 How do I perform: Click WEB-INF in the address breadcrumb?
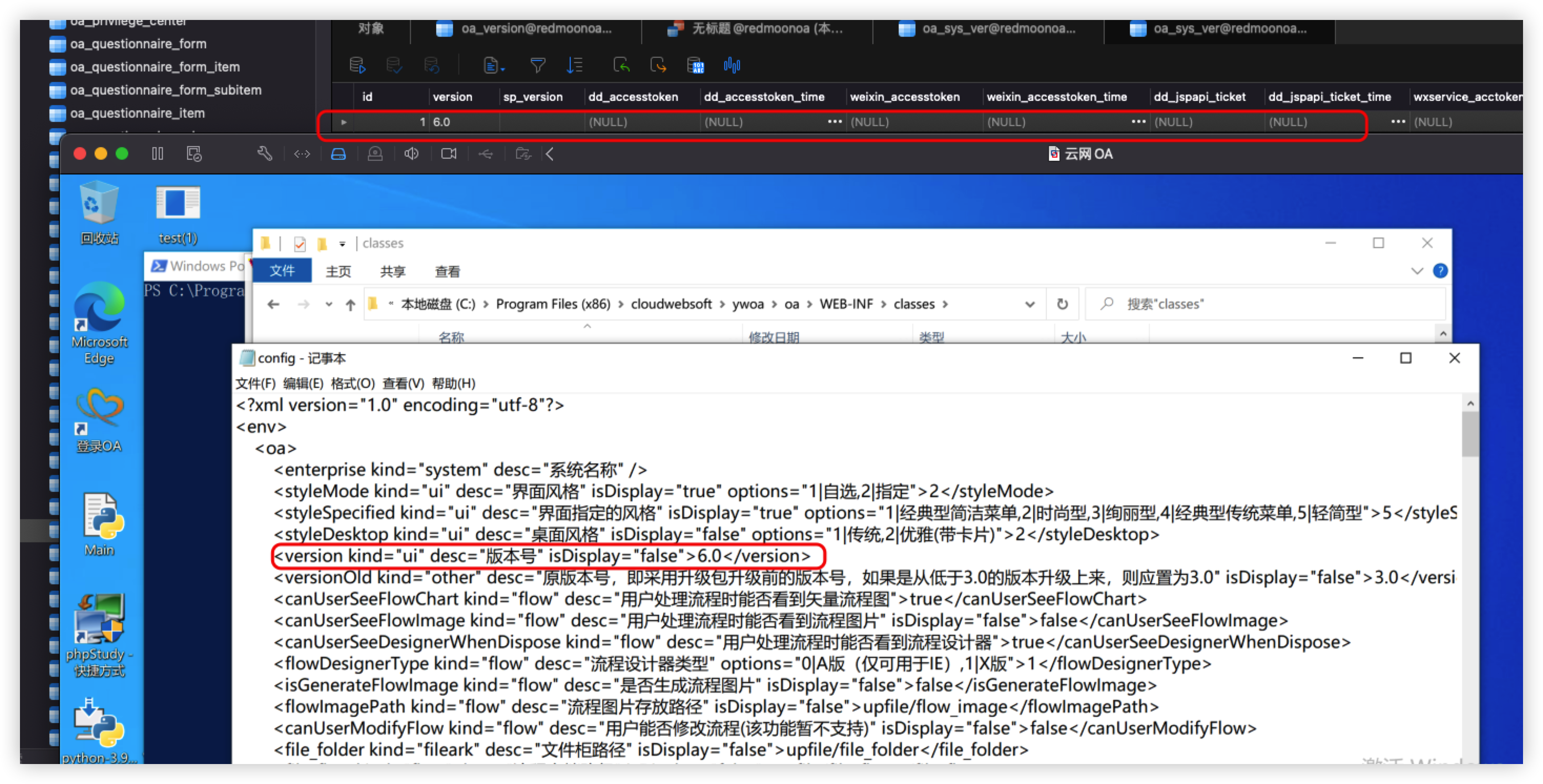click(846, 304)
